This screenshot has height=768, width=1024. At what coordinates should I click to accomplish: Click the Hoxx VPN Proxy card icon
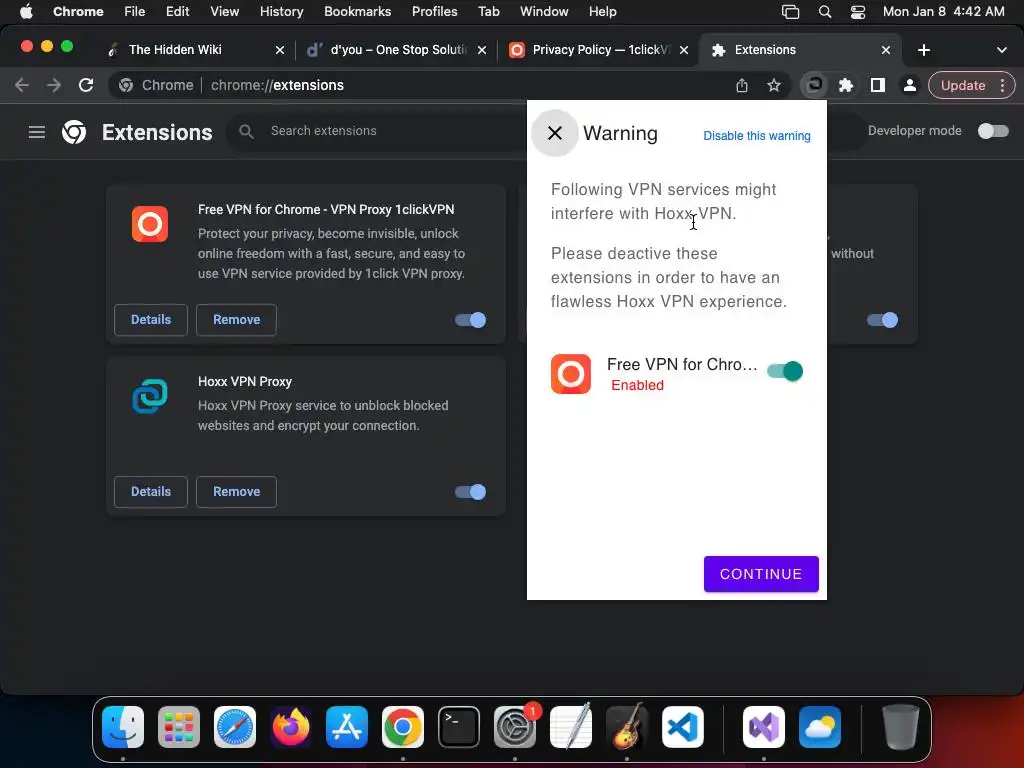(x=150, y=396)
